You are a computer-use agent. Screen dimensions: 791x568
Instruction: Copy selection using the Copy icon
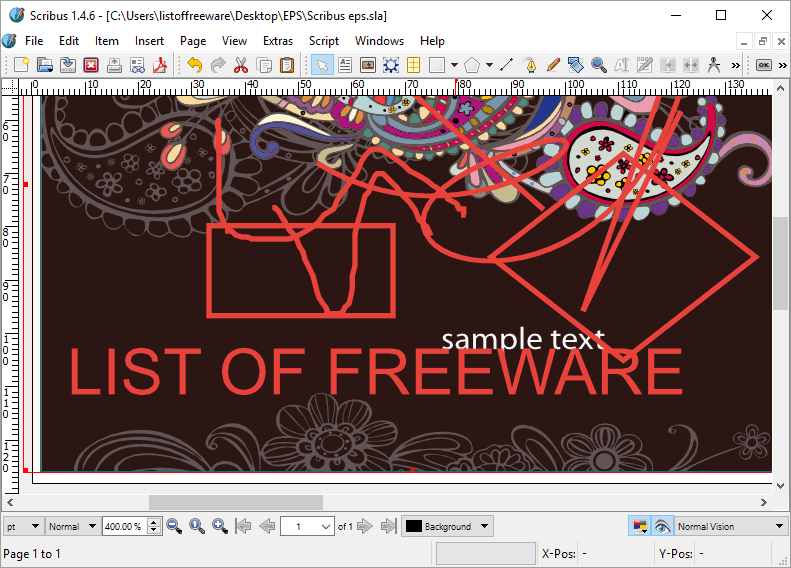264,65
